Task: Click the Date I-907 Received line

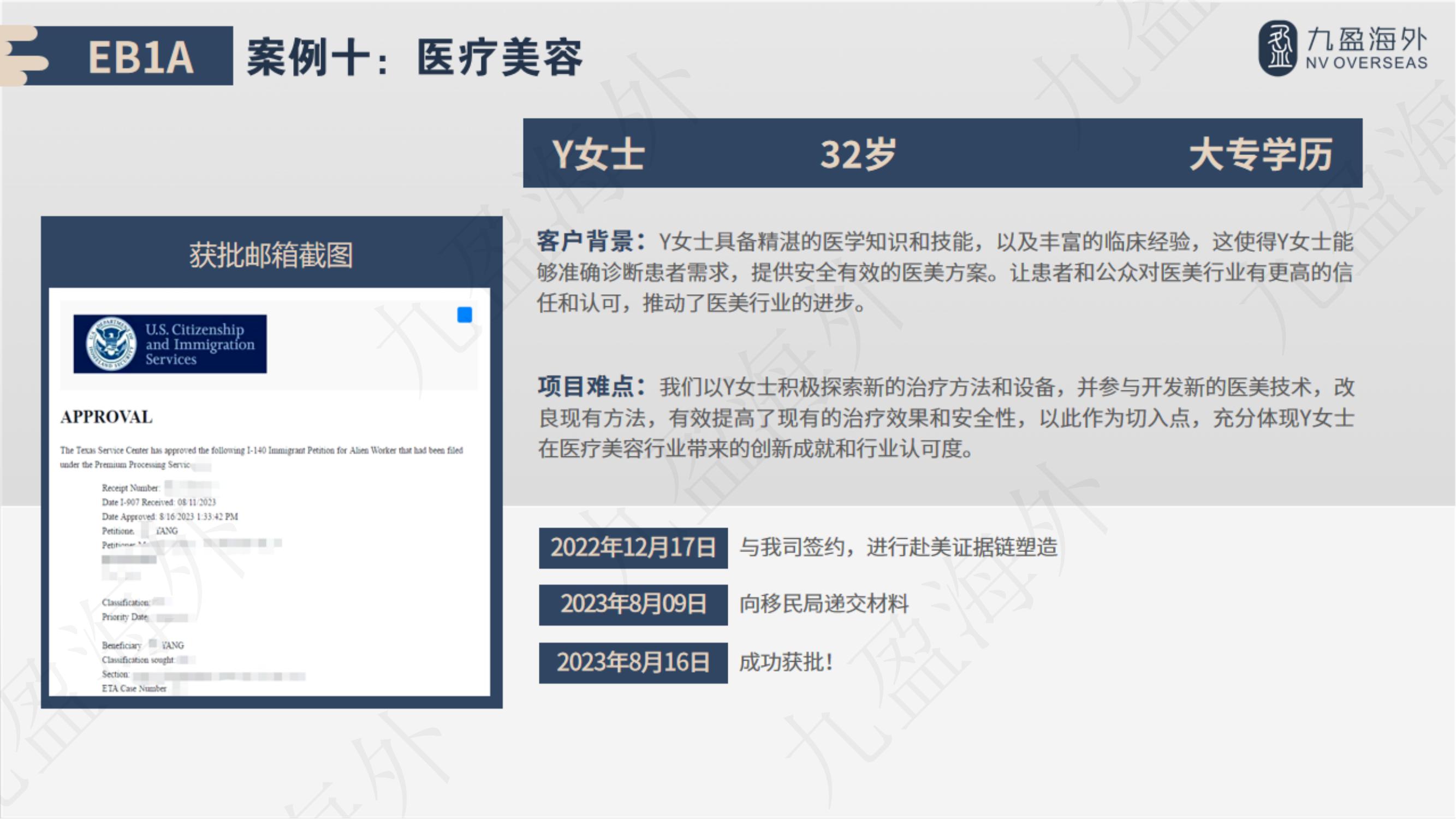Action: (x=159, y=502)
